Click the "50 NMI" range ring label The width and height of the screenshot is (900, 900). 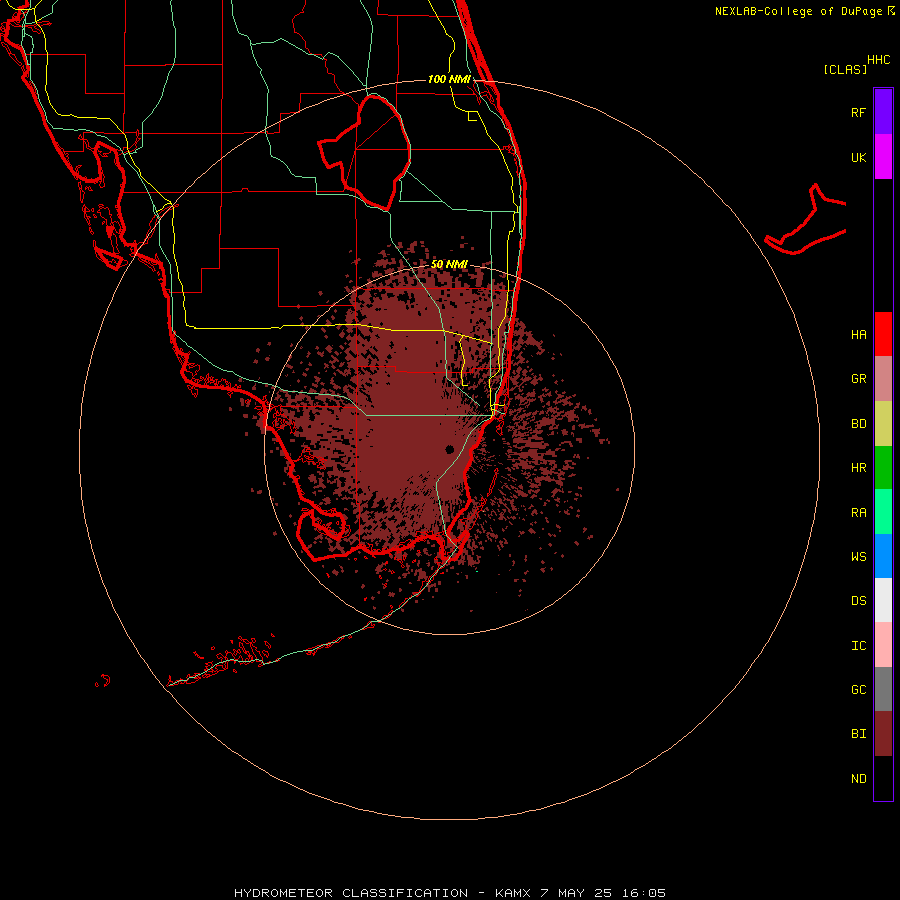point(449,264)
